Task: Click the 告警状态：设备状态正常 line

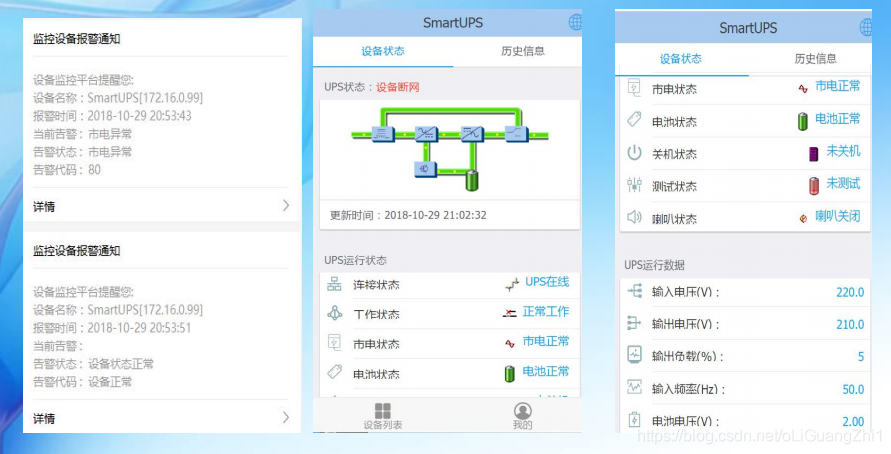Action: [x=93, y=364]
